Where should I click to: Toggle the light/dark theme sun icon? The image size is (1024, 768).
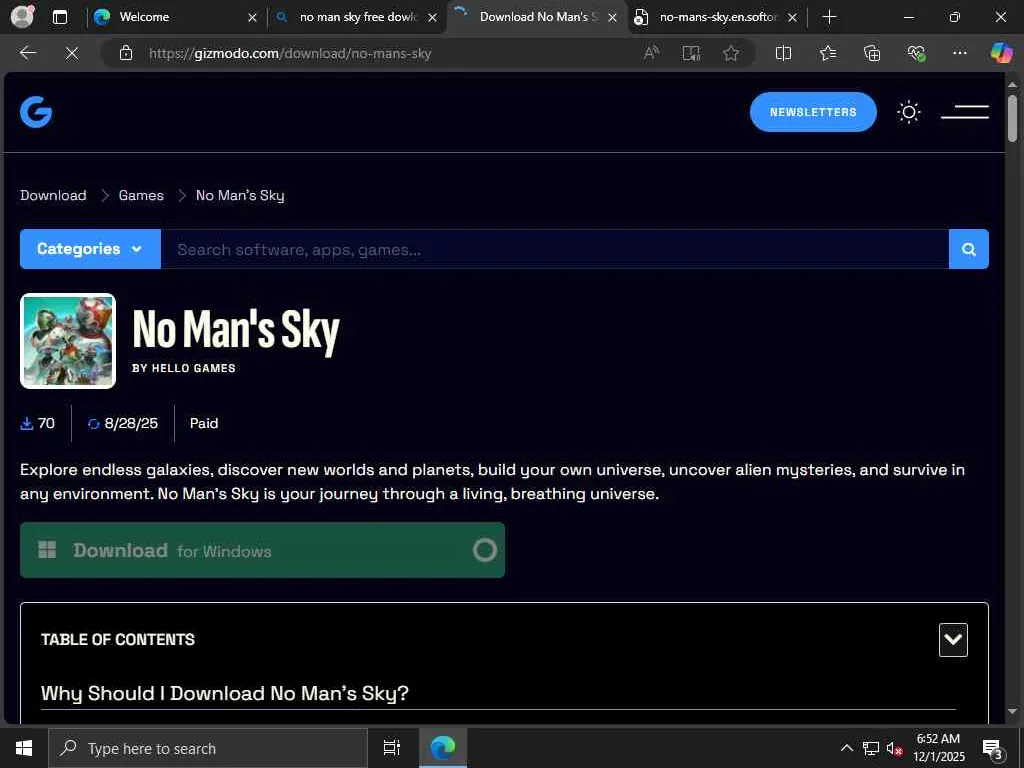coord(908,112)
